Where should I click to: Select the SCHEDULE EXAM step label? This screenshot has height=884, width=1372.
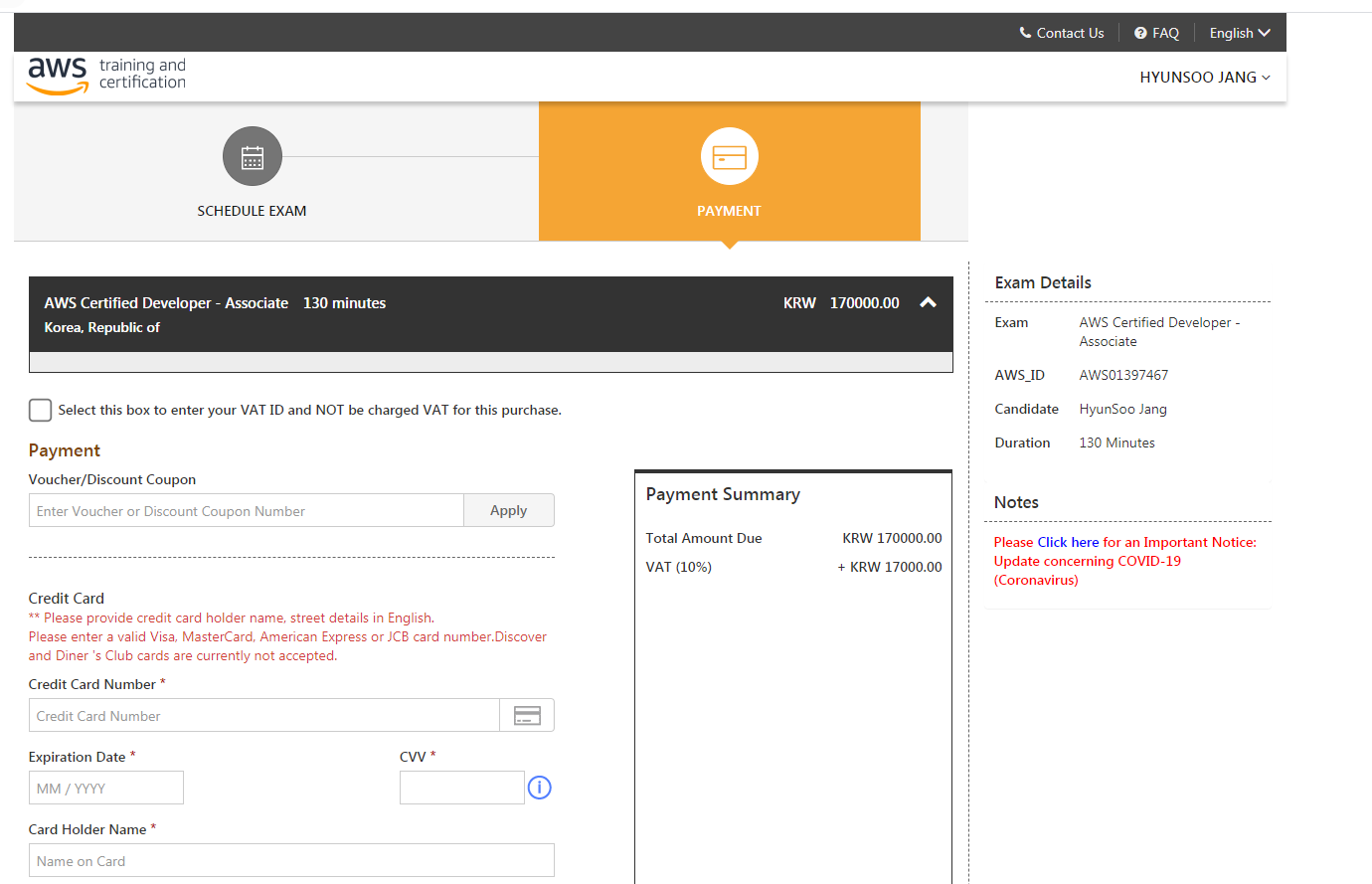[x=252, y=211]
